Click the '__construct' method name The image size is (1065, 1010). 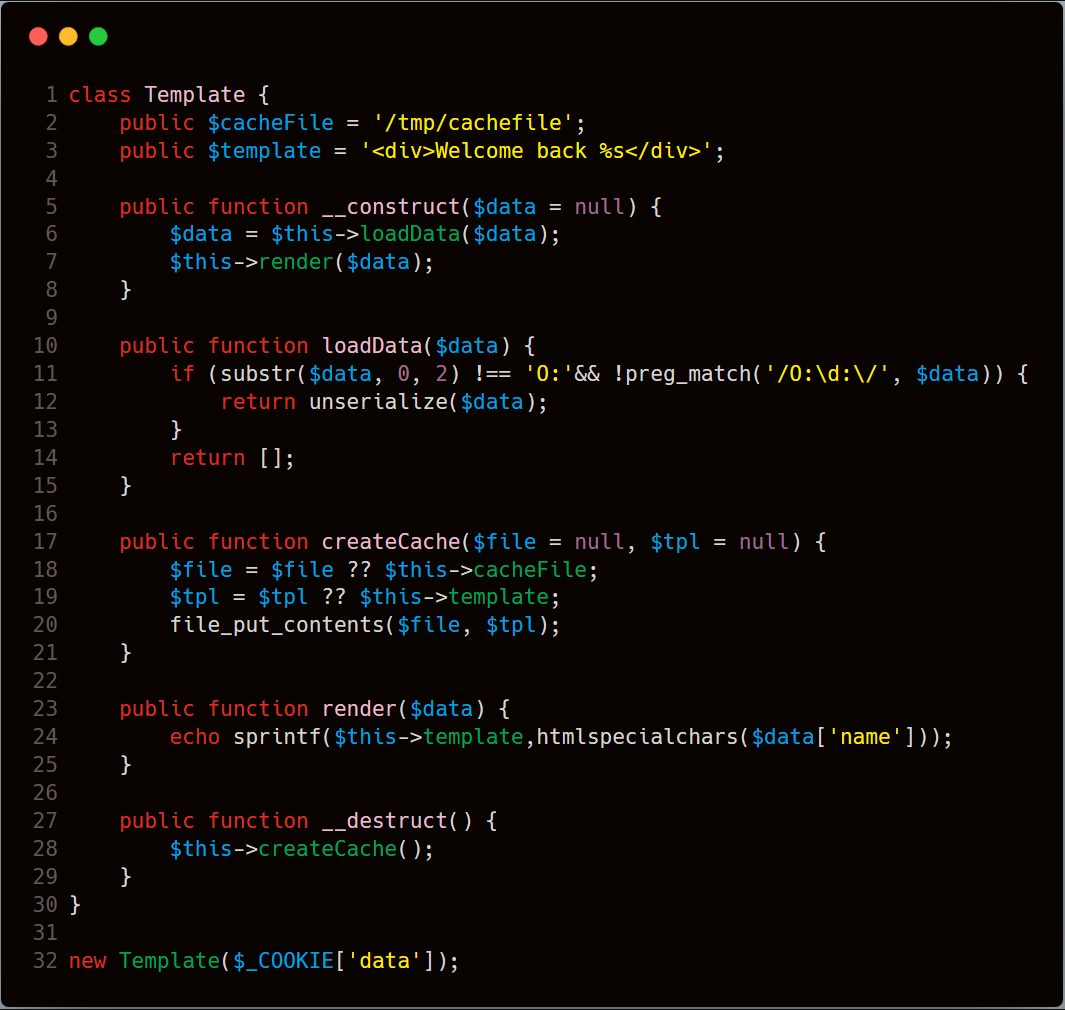coord(391,206)
